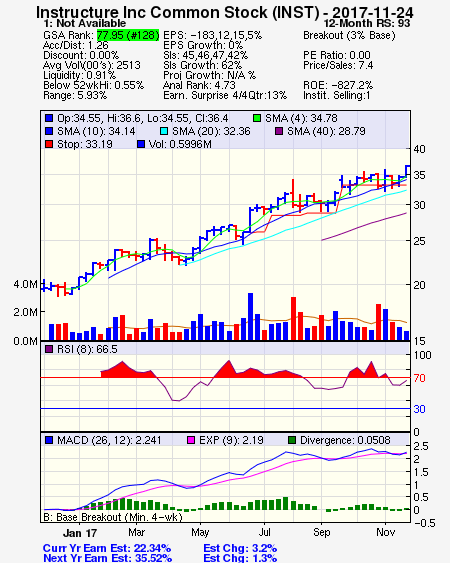This screenshot has width=450, height=563.
Task: Click the Jul x-axis label
Action: pyautogui.click(x=265, y=532)
